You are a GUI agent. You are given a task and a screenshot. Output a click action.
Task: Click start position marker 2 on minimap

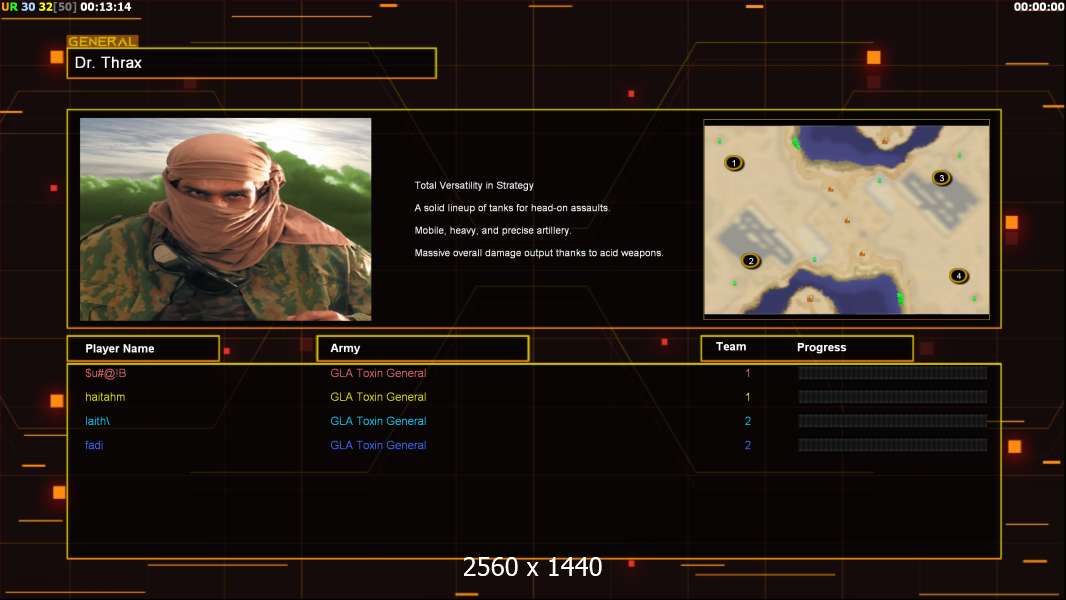click(751, 261)
